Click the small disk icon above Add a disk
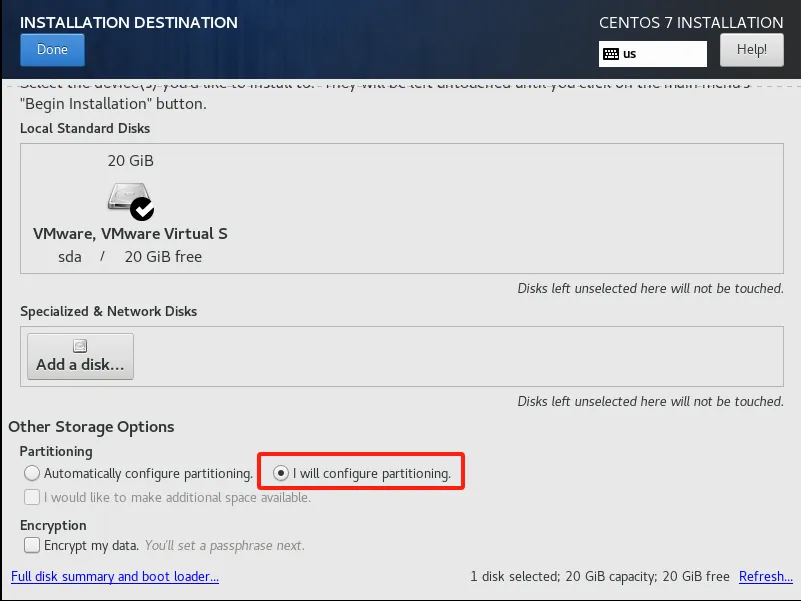This screenshot has width=801, height=601. pos(80,346)
